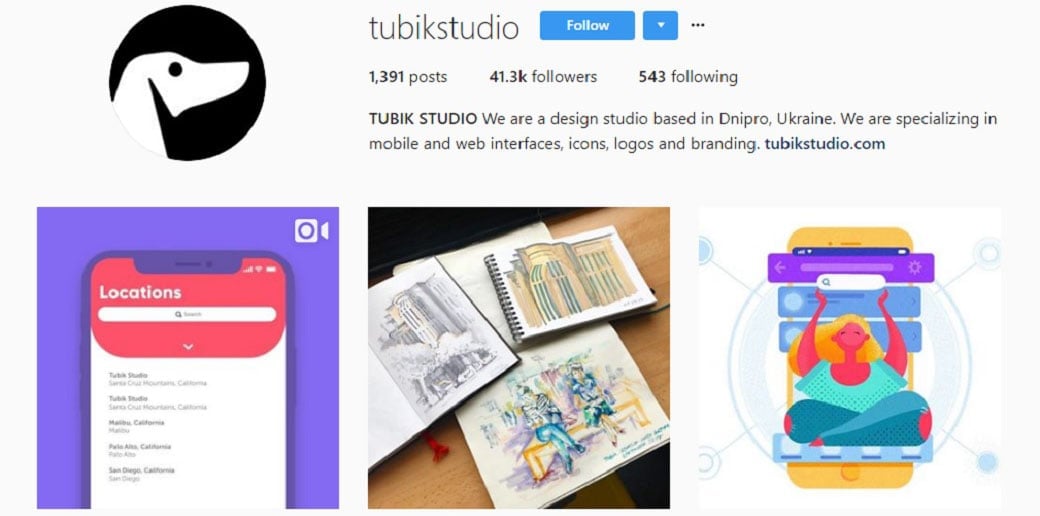The height and width of the screenshot is (516, 1040).
Task: Click the 1,391 posts count
Action: pyautogui.click(x=408, y=77)
